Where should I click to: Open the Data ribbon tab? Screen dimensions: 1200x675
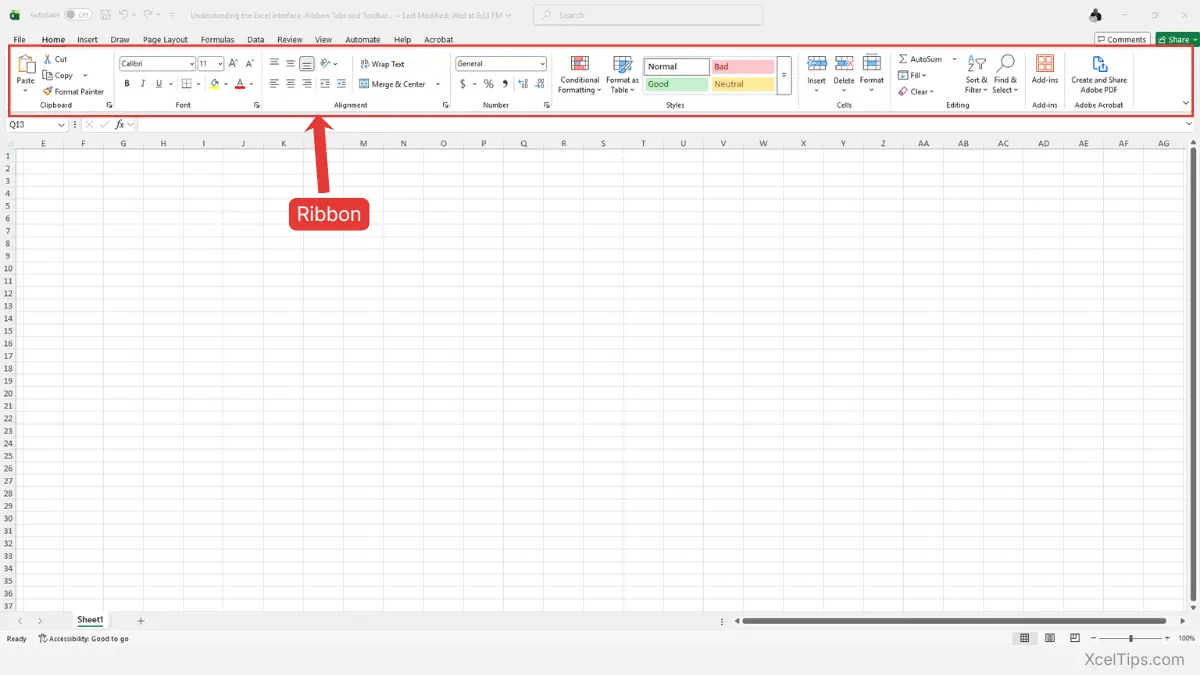[x=255, y=39]
